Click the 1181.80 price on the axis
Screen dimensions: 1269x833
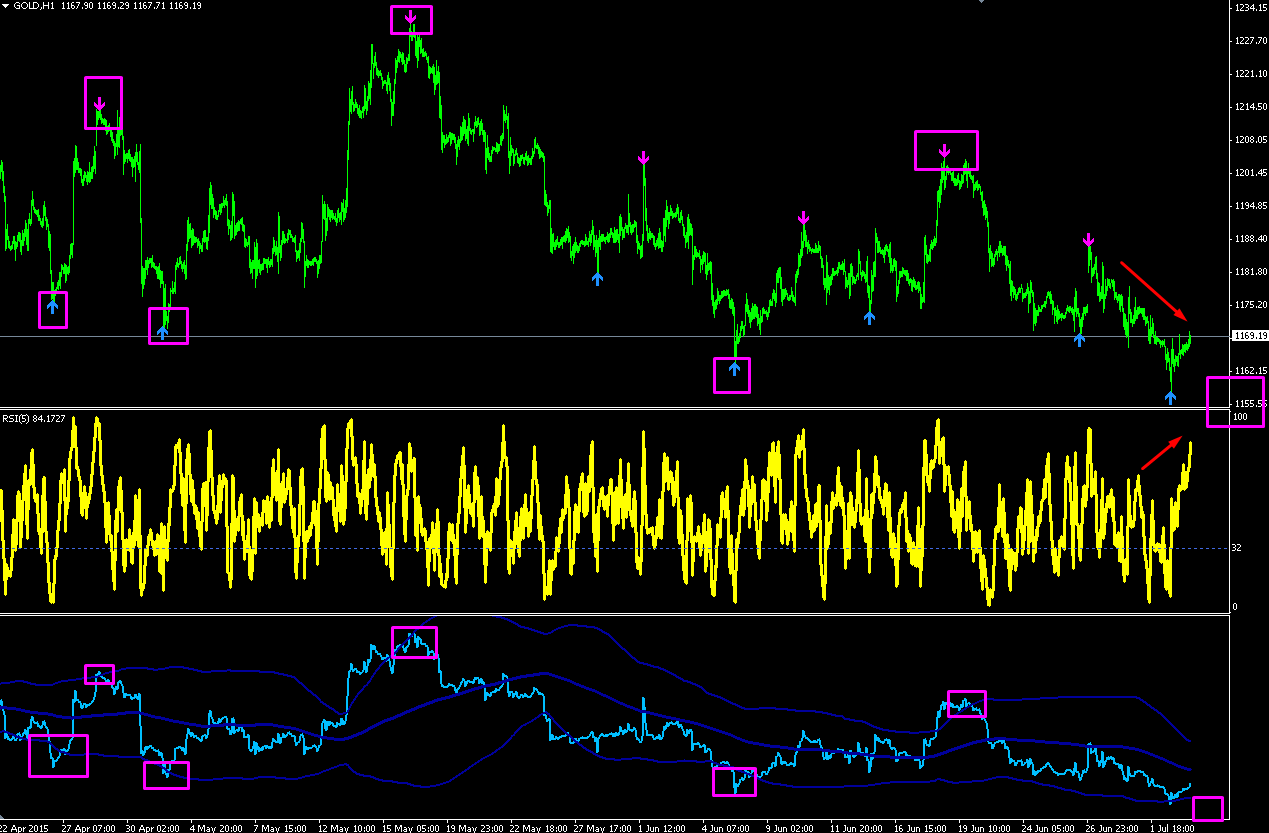click(1251, 272)
